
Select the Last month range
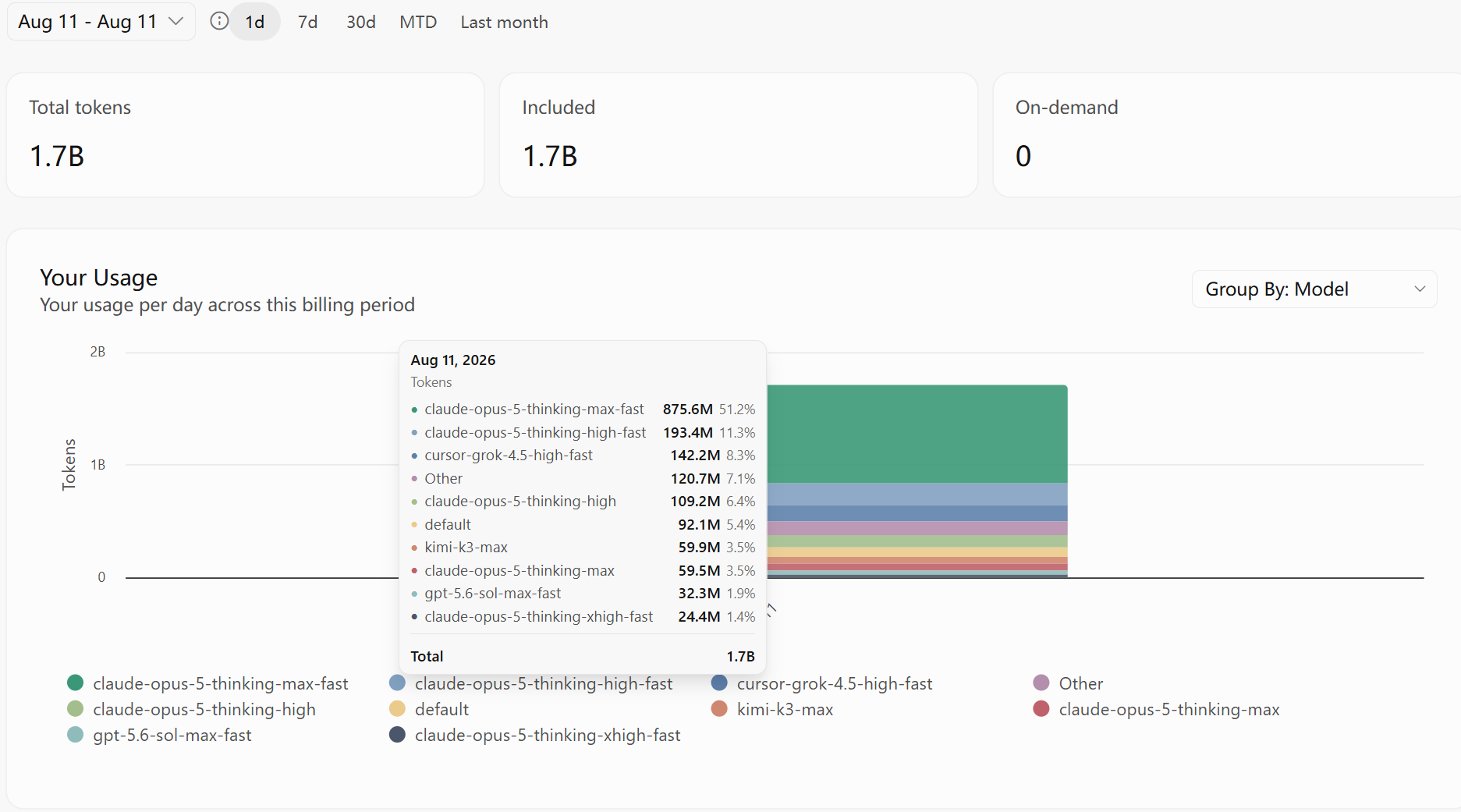505,22
